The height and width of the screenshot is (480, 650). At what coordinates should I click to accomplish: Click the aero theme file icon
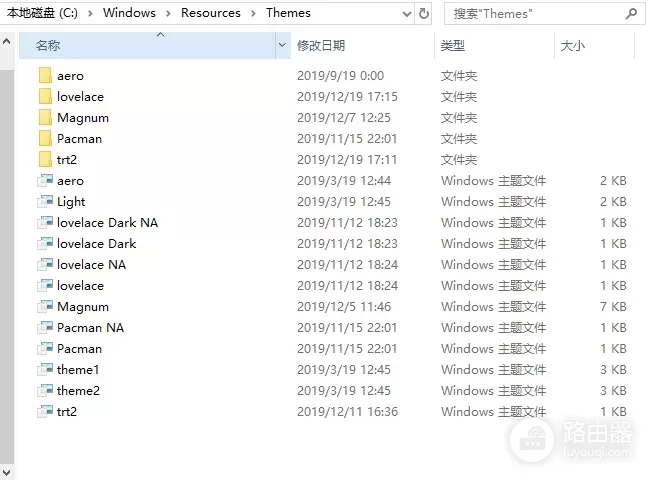pyautogui.click(x=45, y=181)
